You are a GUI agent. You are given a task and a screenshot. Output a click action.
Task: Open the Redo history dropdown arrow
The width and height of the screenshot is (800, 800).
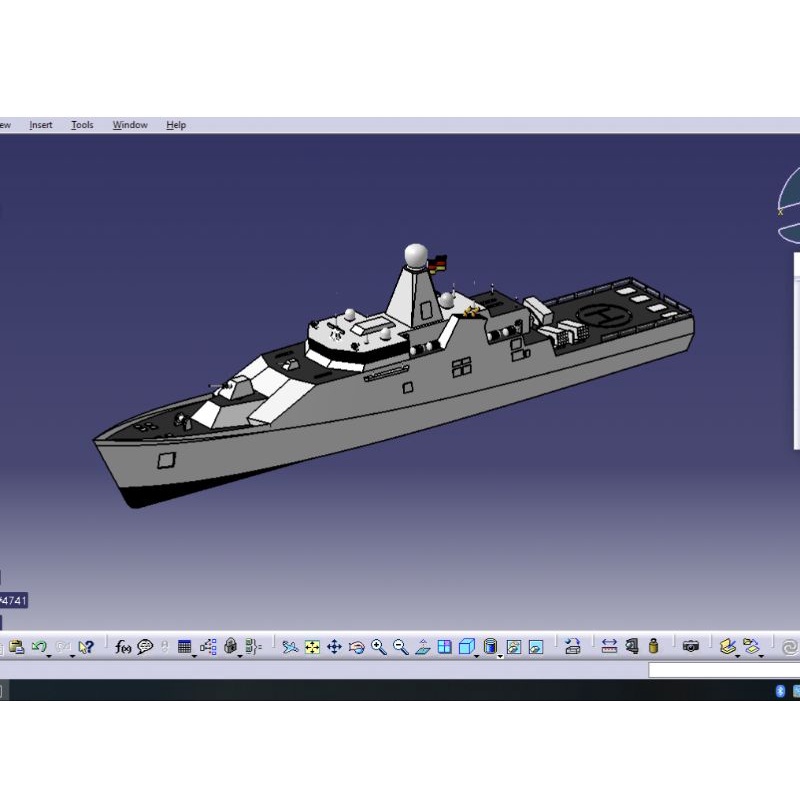[72, 656]
